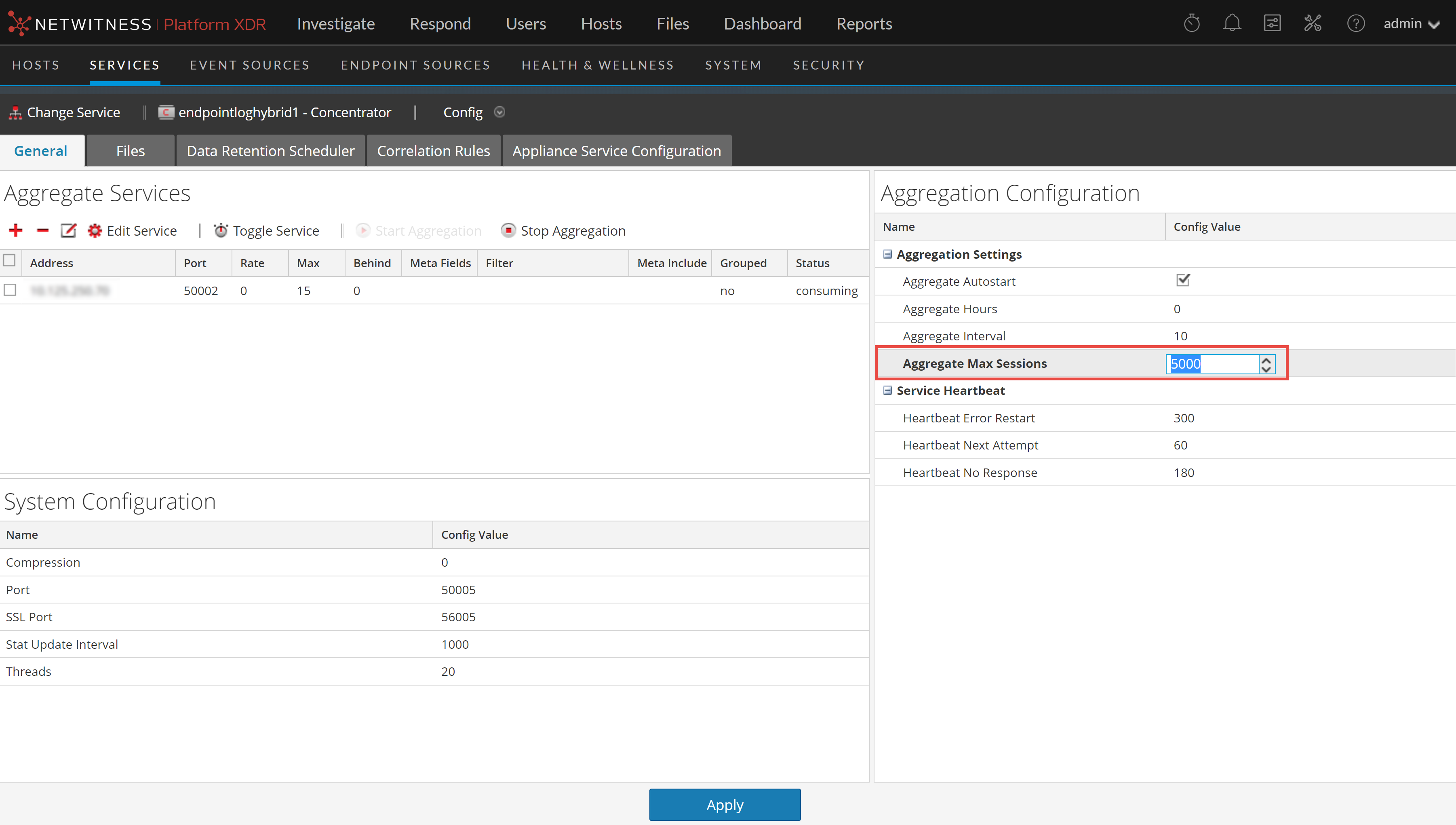Click the Edit Service gear icon
The width and height of the screenshot is (1456, 825).
pos(95,230)
